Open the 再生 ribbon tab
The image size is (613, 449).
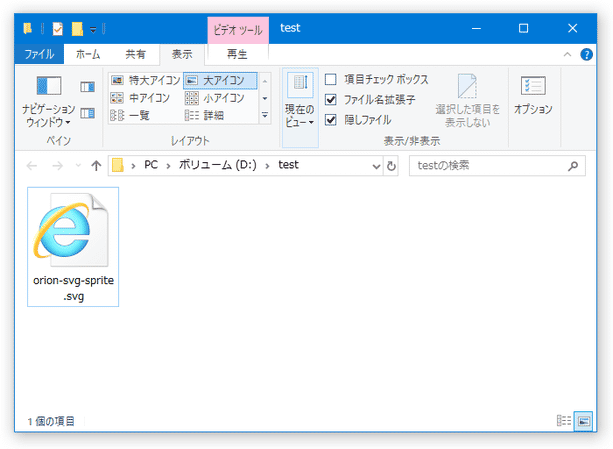[x=237, y=54]
